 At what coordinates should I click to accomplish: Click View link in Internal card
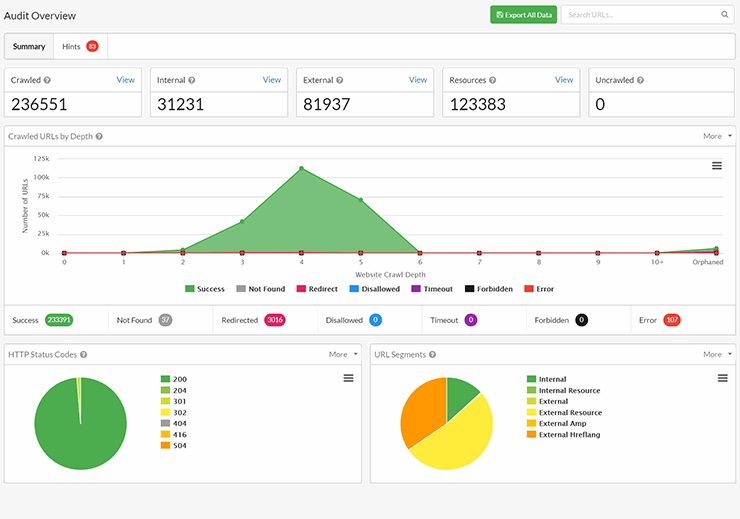point(272,80)
